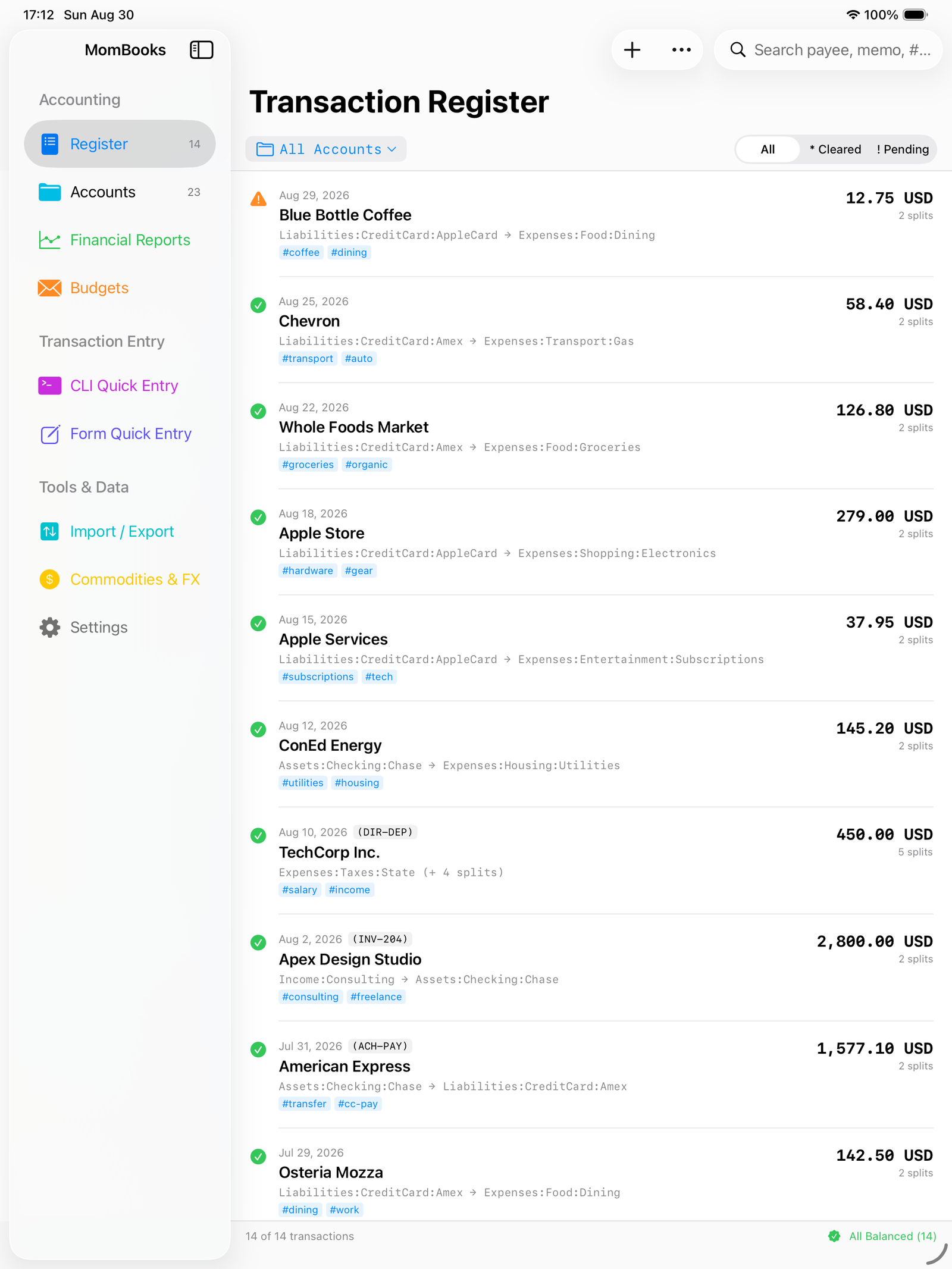
Task: Click the Financial Reports chart icon
Action: 50,240
